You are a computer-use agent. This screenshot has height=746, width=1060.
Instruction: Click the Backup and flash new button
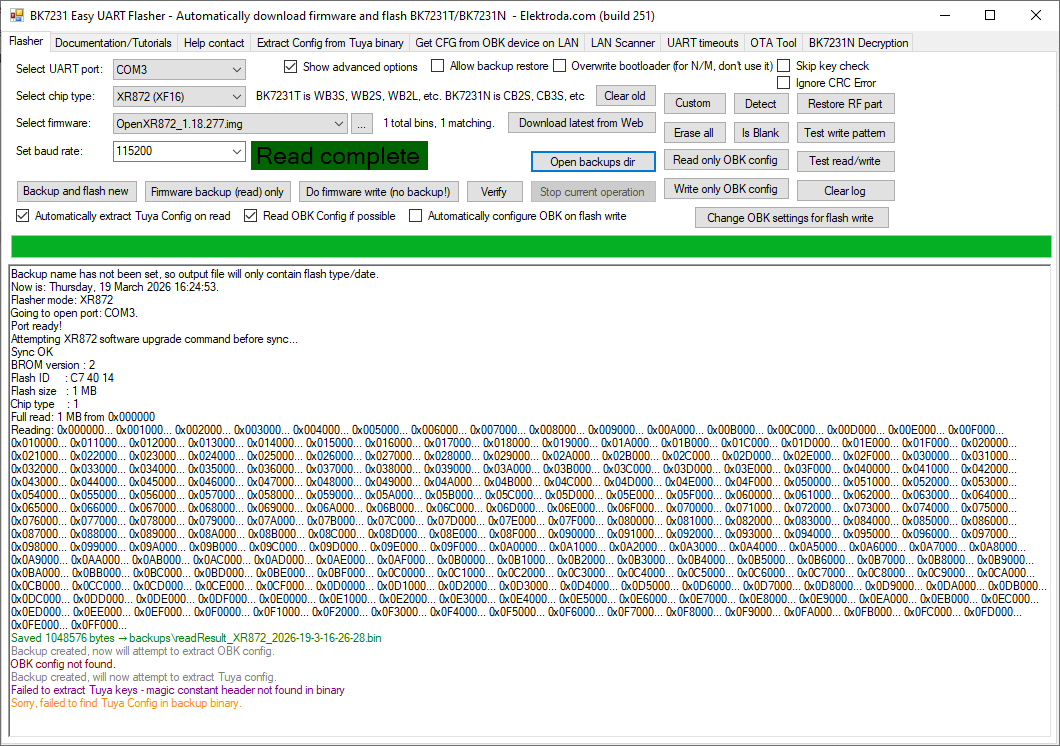[76, 191]
